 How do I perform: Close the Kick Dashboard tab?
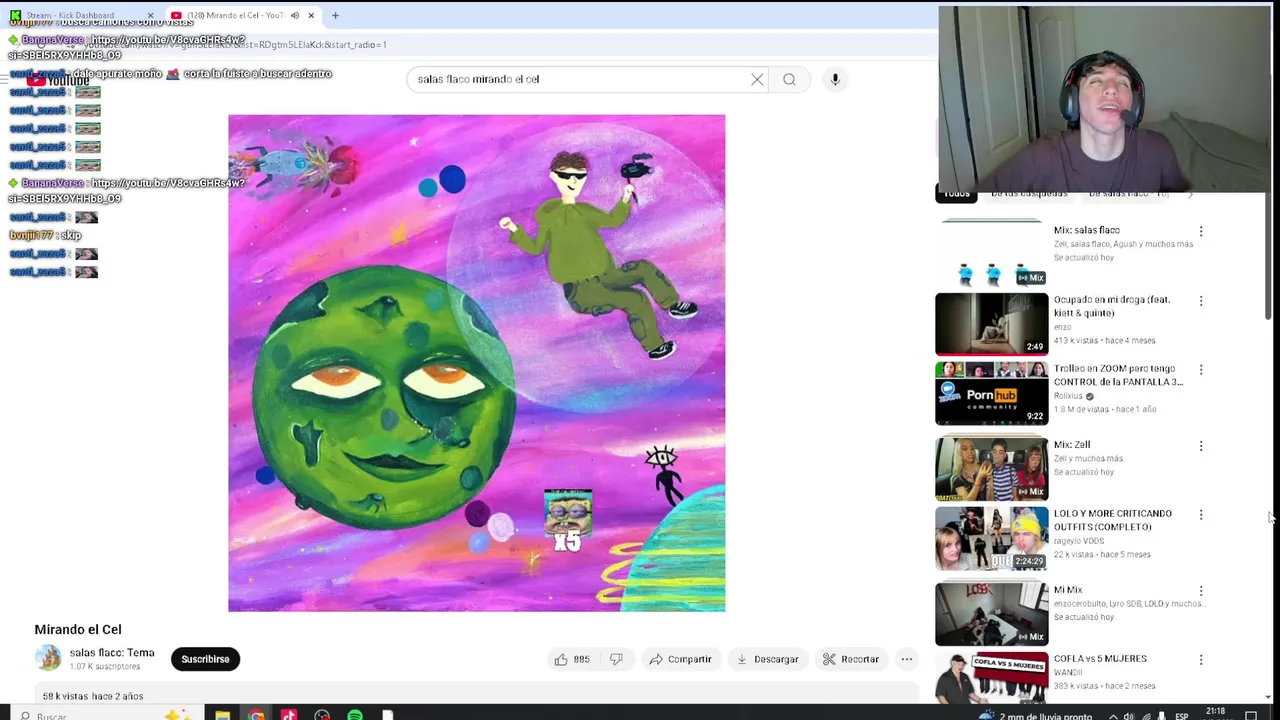click(x=150, y=15)
